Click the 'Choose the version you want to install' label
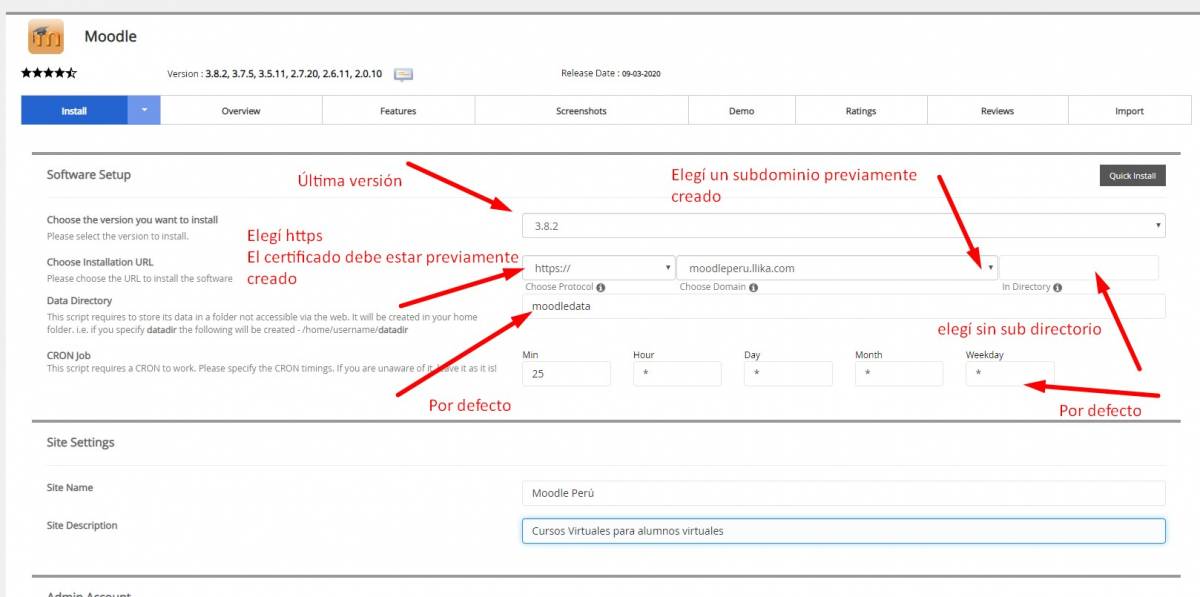Viewport: 1200px width, 597px height. [x=132, y=220]
